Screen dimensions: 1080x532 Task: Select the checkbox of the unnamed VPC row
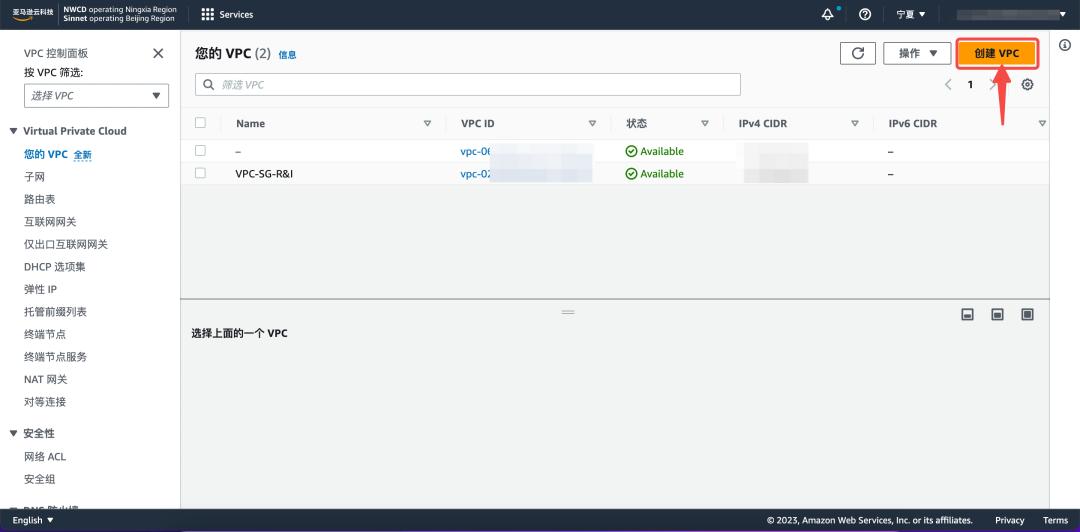pos(200,151)
